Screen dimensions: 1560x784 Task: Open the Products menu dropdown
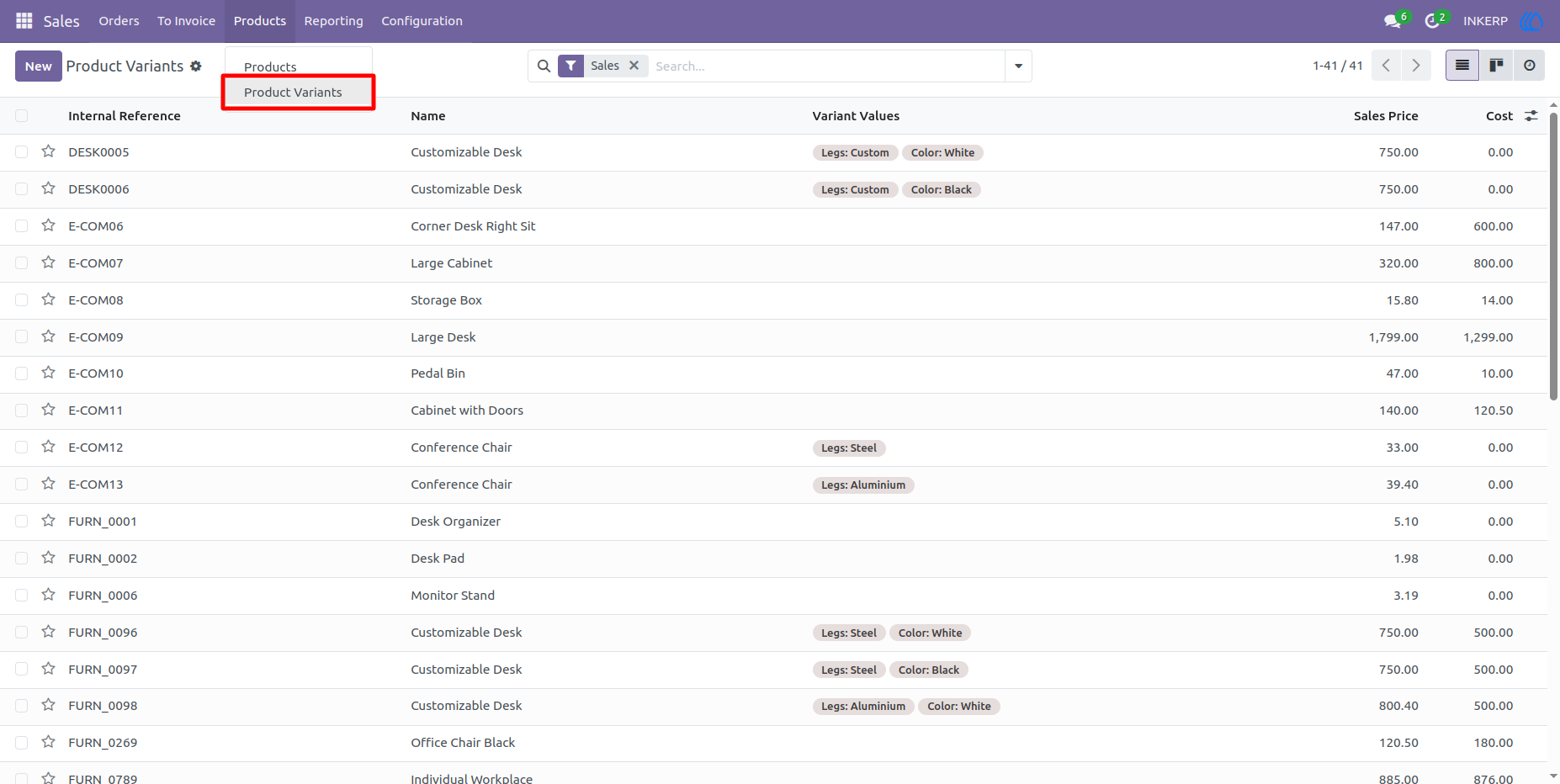pos(260,21)
